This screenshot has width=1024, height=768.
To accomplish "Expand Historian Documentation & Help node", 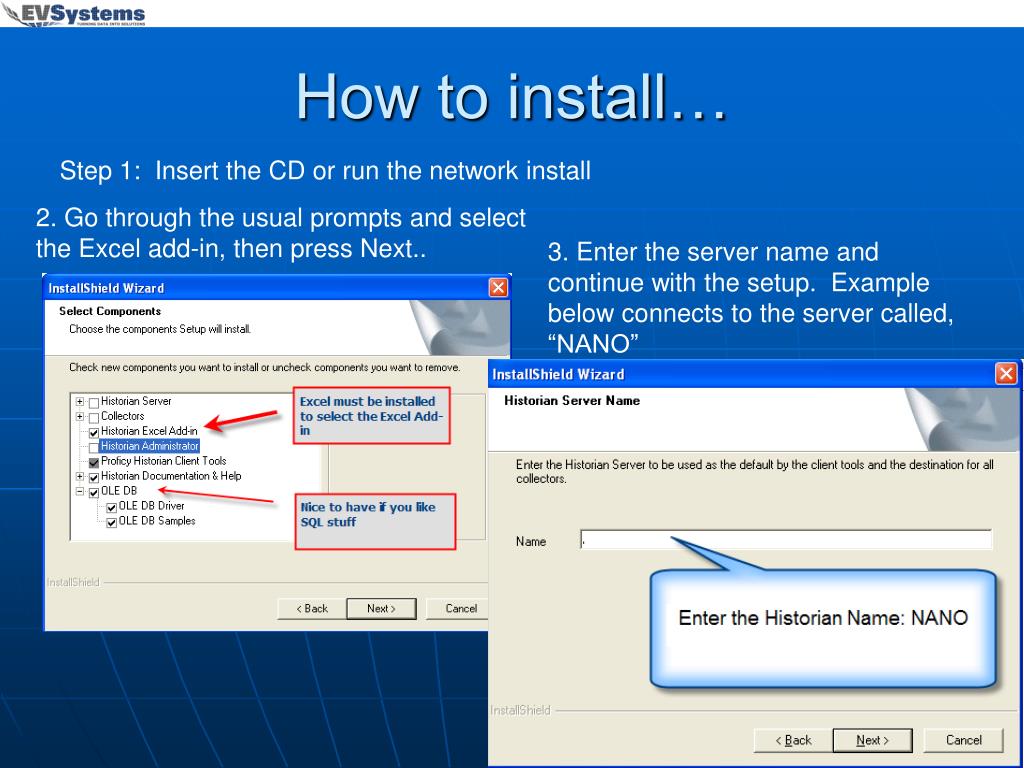I will pos(80,477).
